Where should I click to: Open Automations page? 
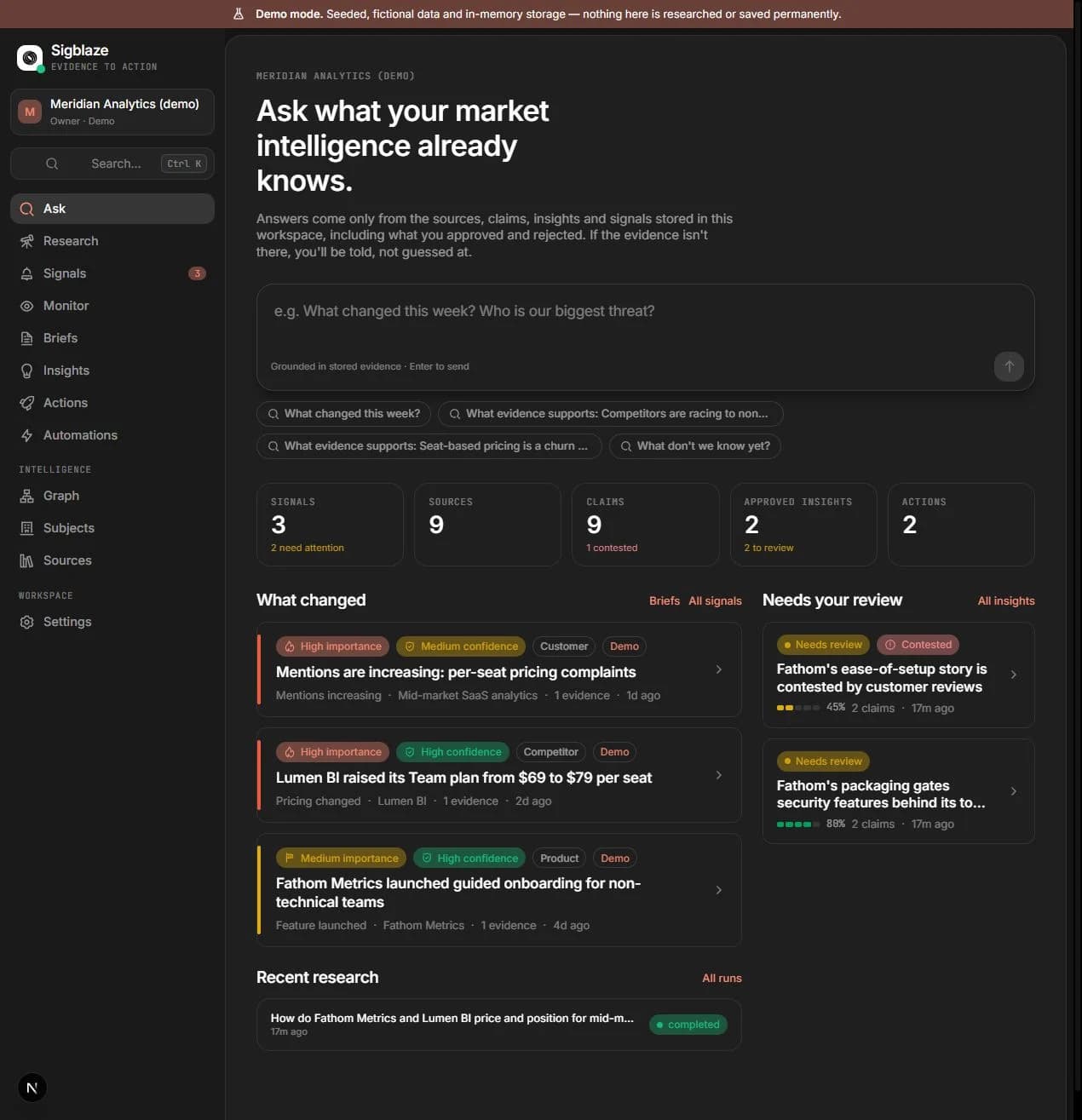112,435
